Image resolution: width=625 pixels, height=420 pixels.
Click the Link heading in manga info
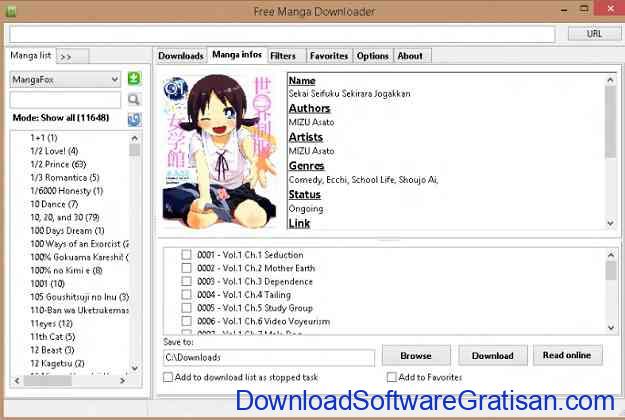pos(299,224)
